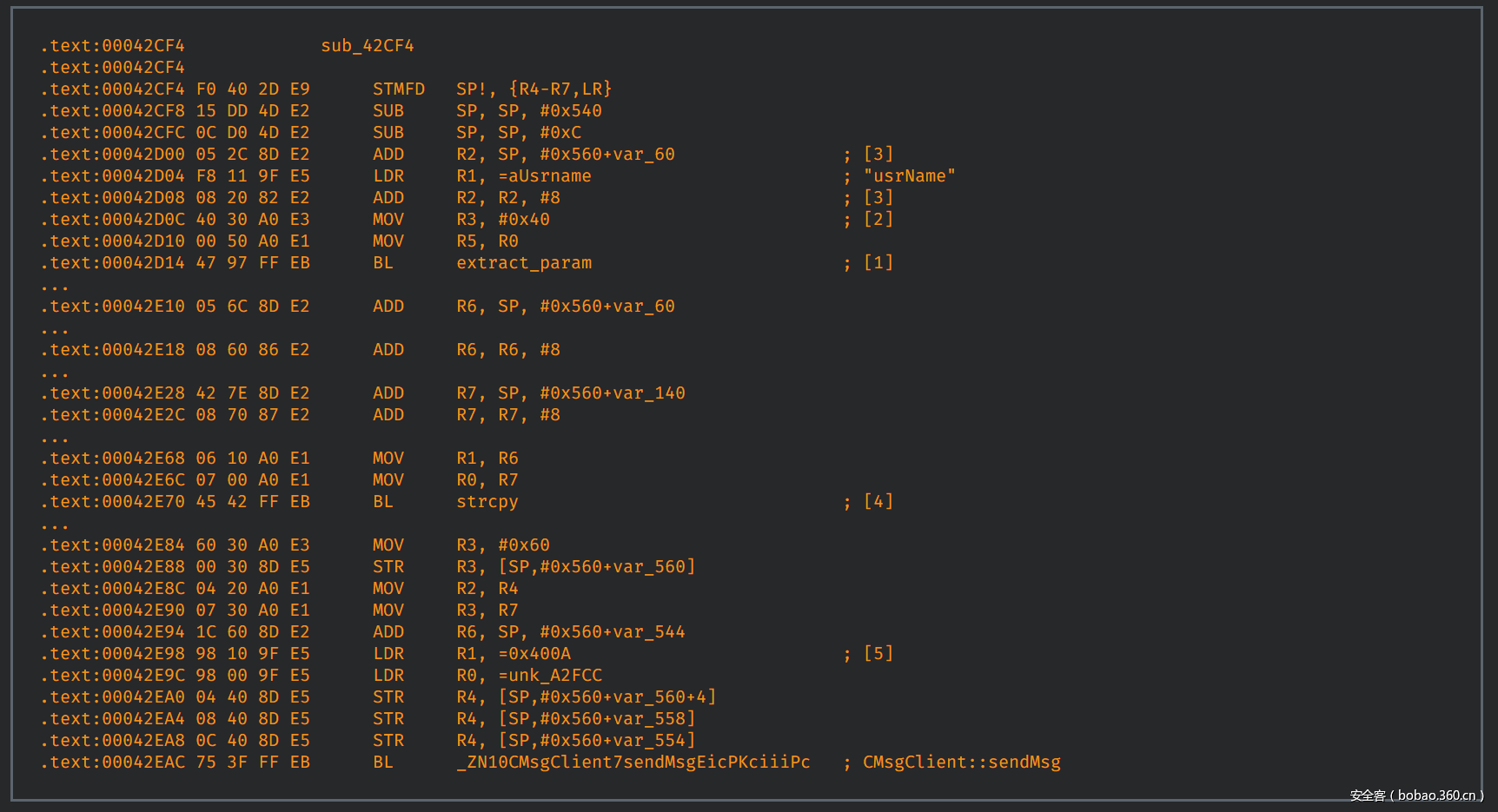Click the STMFD mnemonic
The height and width of the screenshot is (812, 1498).
[399, 89]
